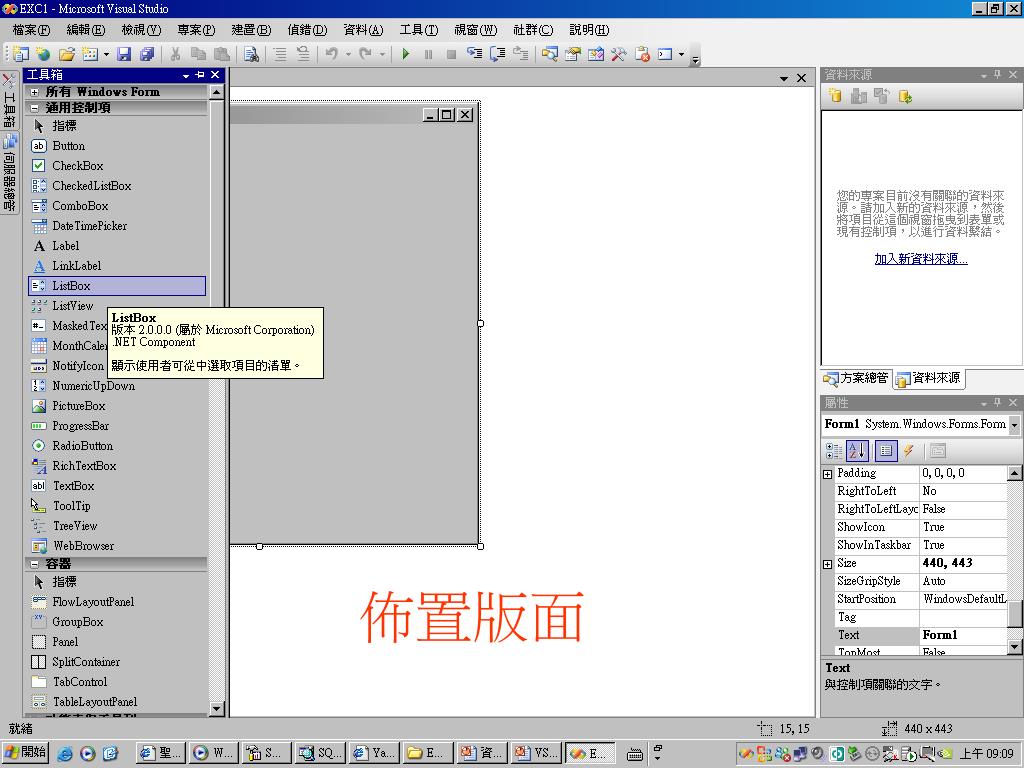Screen dimensions: 1024x768
Task: Select GroupBox container in toolbox
Action: (x=118, y=622)
